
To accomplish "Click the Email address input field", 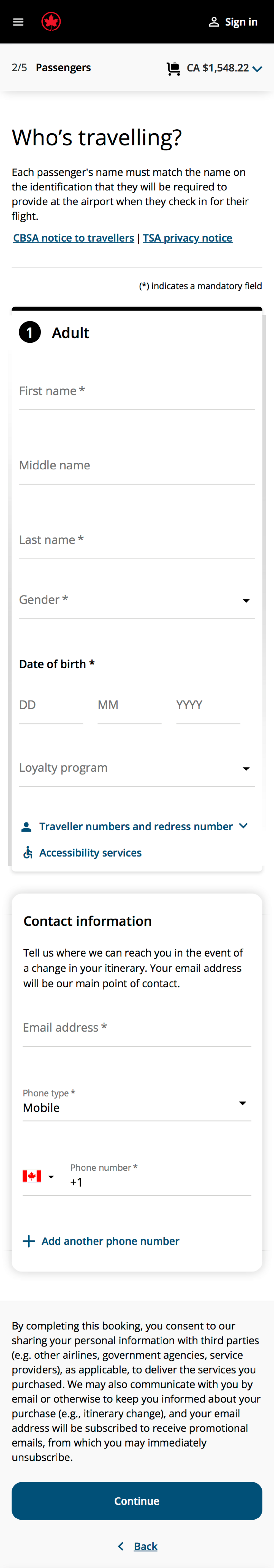I will point(137,1029).
